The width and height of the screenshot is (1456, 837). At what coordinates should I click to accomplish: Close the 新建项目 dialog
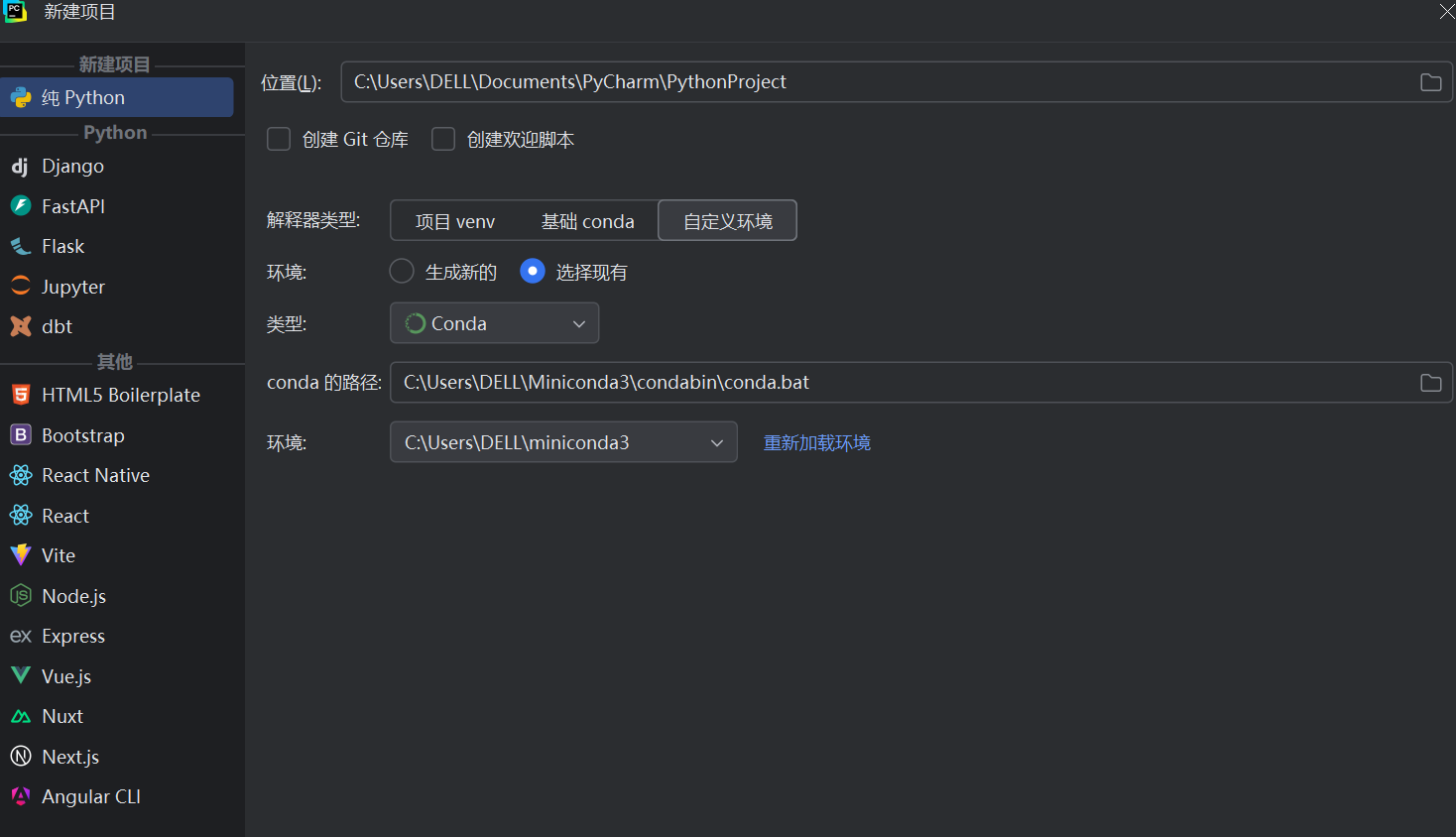[x=1447, y=11]
